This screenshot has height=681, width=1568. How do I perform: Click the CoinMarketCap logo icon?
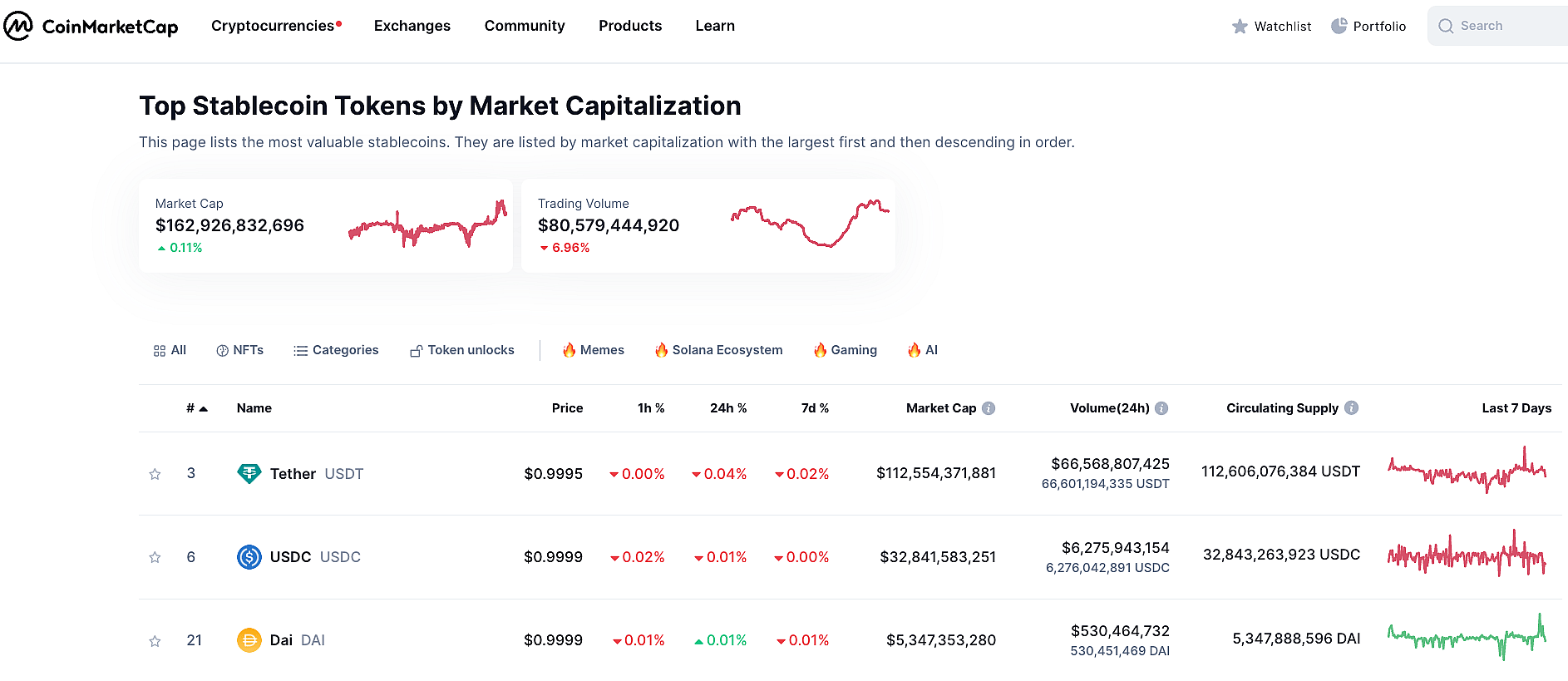[18, 26]
